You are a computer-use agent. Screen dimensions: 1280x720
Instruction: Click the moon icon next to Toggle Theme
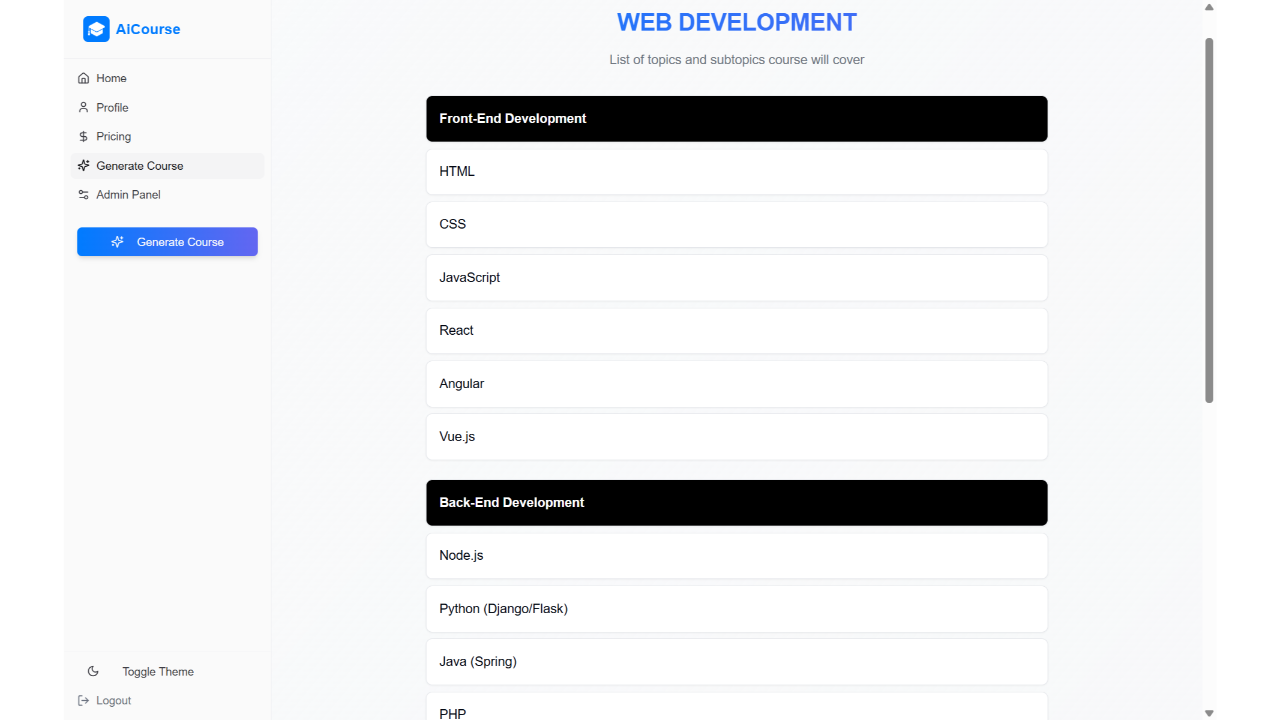[93, 670]
